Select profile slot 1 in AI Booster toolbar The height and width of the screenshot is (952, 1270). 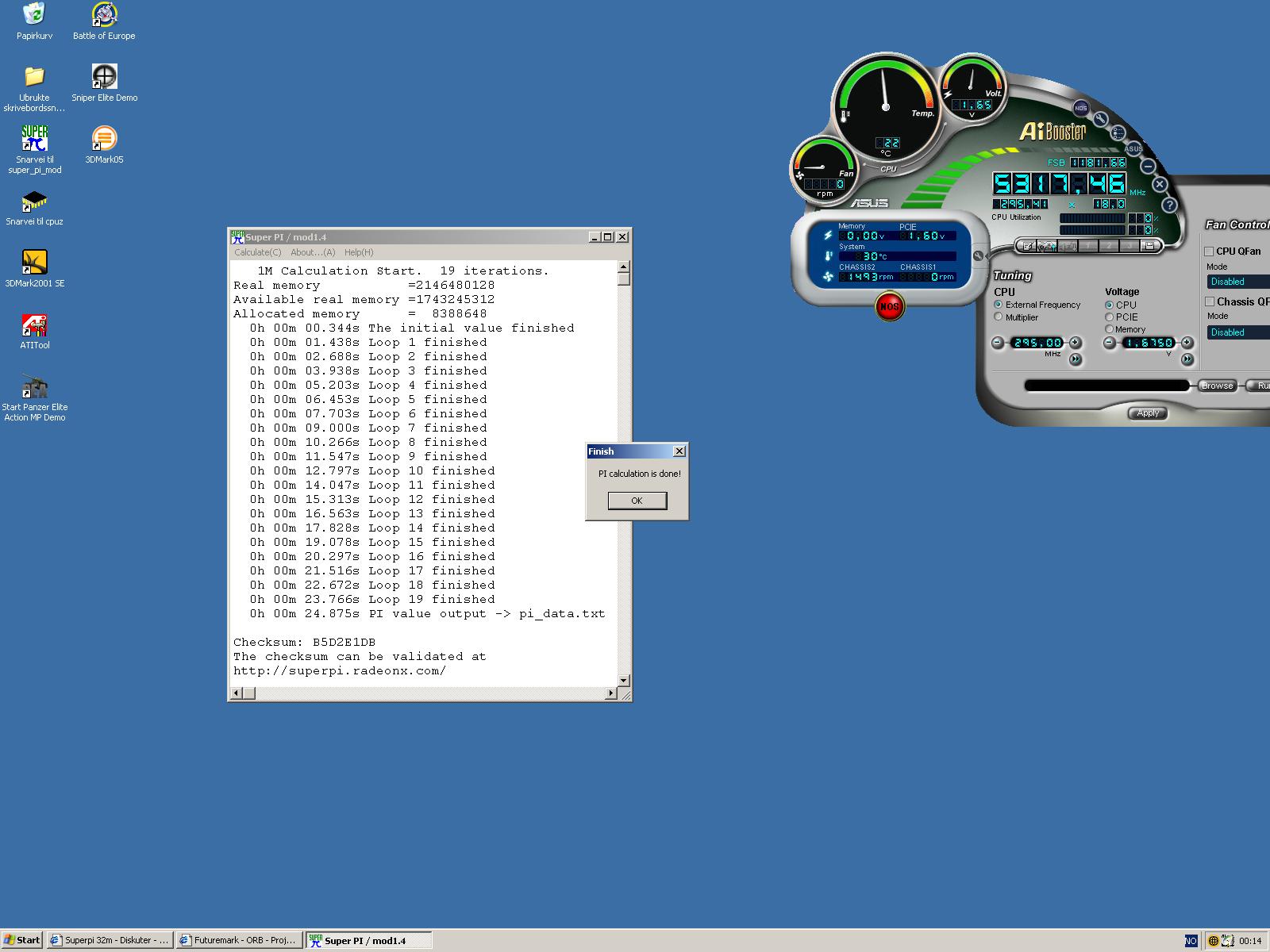coord(1088,247)
